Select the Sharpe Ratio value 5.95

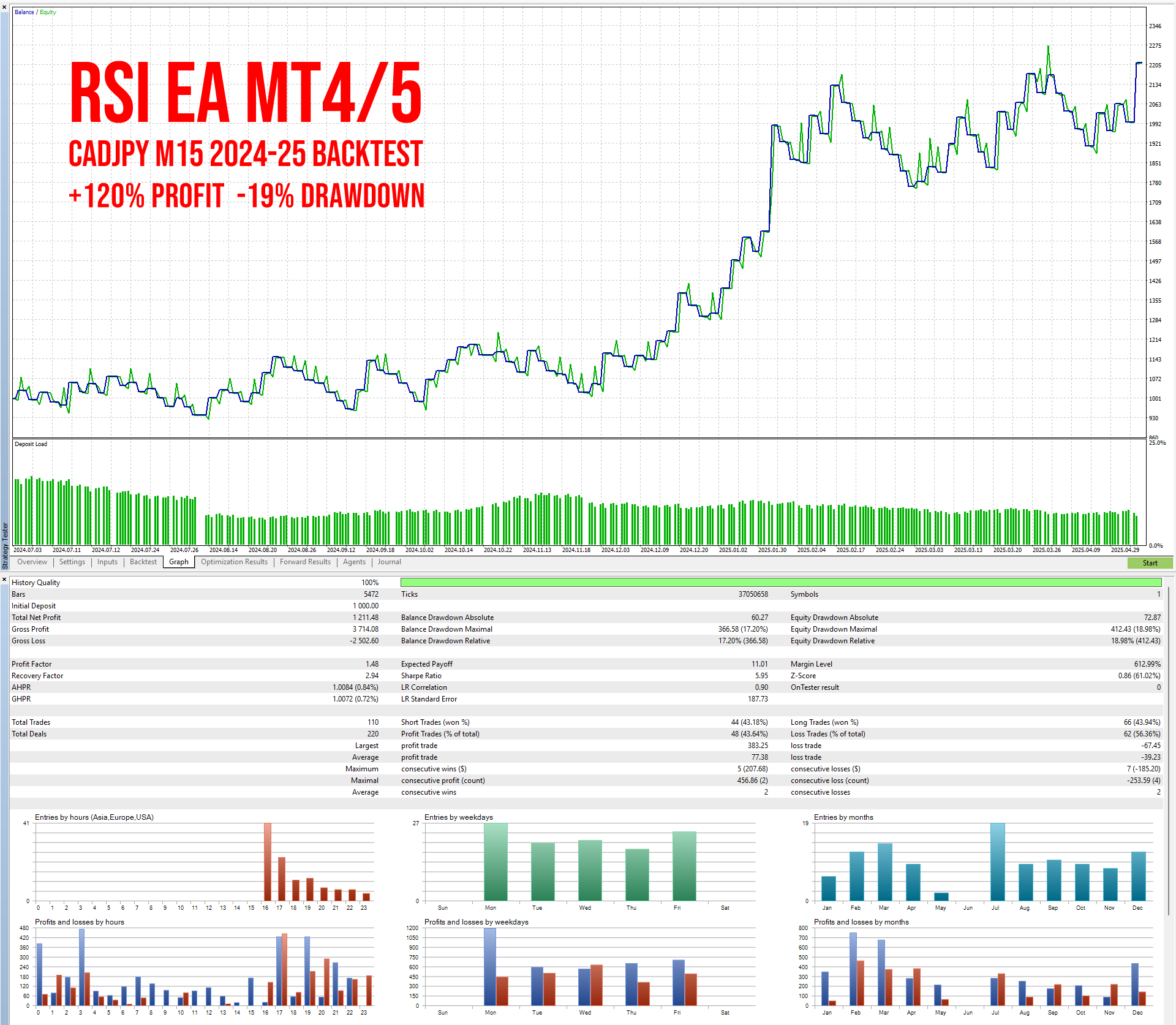click(761, 676)
